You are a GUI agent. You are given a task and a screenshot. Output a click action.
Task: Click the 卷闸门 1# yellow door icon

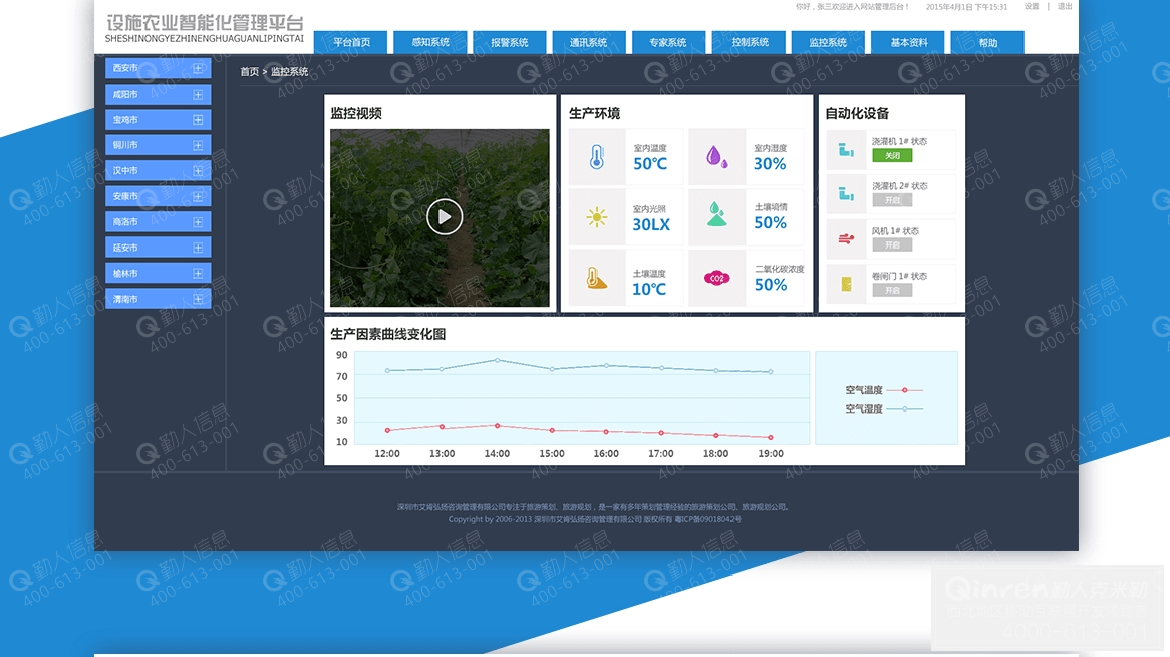846,284
